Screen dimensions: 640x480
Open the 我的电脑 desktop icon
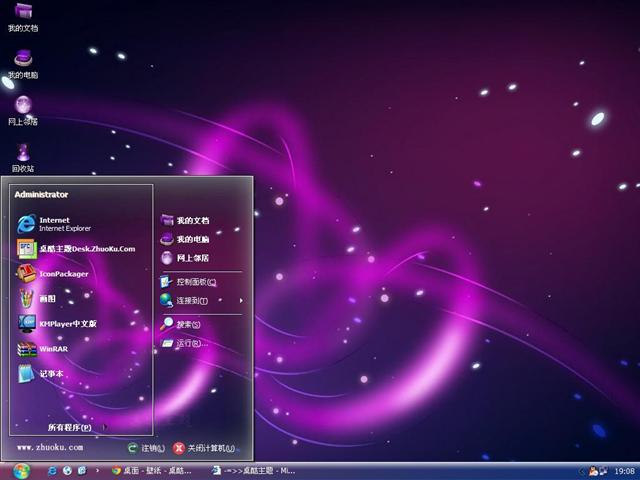tap(23, 62)
